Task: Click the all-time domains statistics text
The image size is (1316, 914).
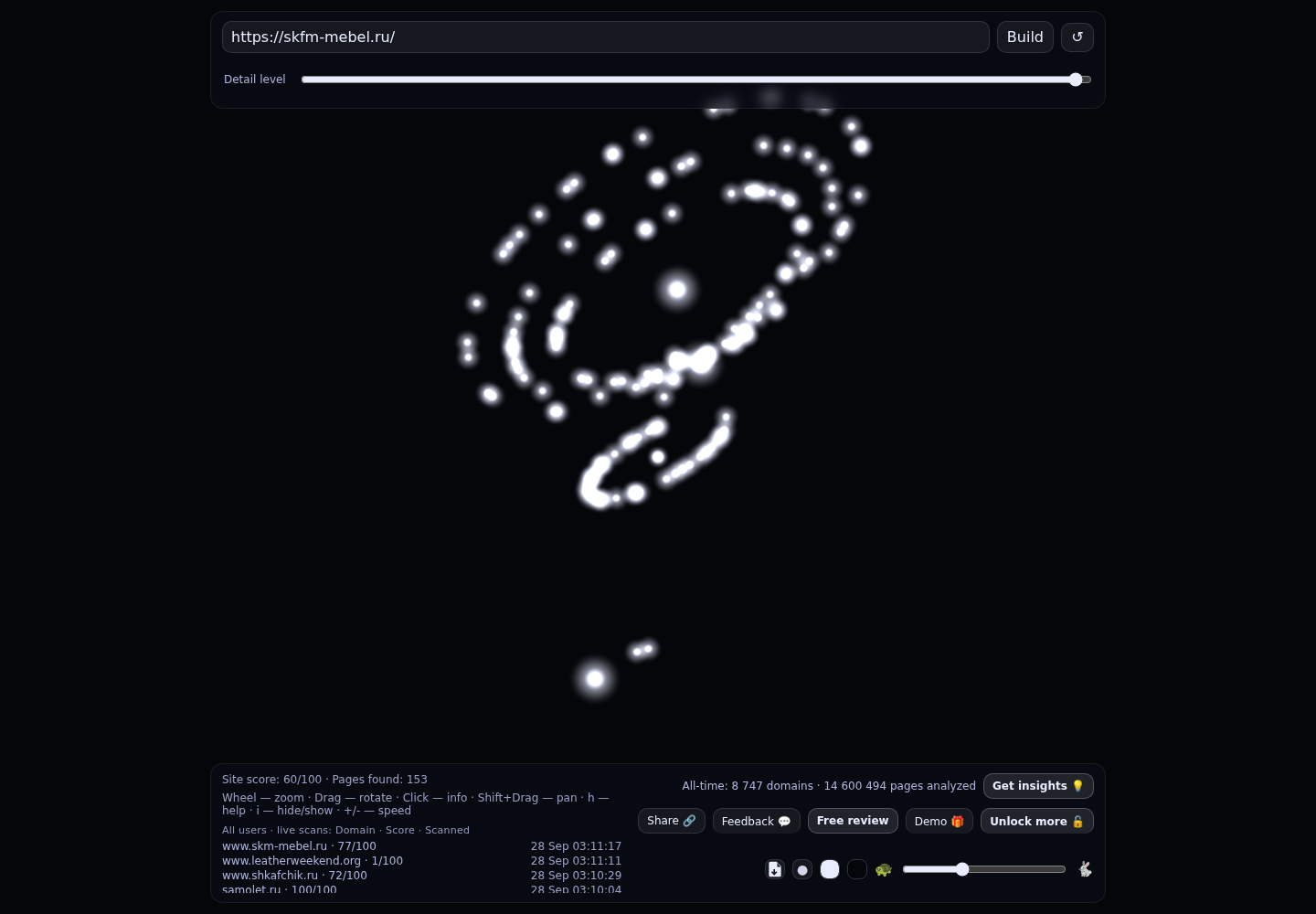Action: coord(829,786)
